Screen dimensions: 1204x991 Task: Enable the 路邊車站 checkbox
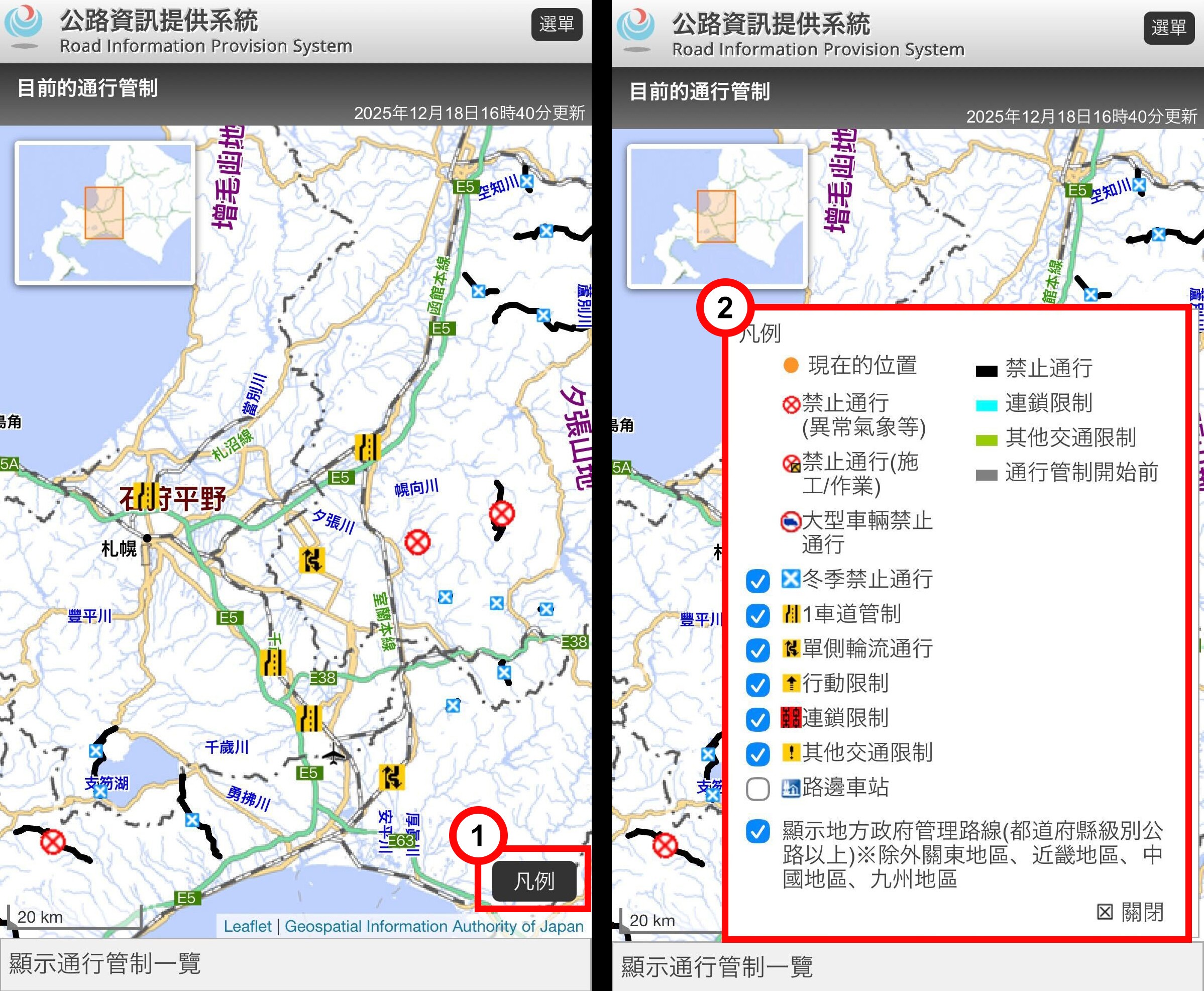pyautogui.click(x=758, y=789)
